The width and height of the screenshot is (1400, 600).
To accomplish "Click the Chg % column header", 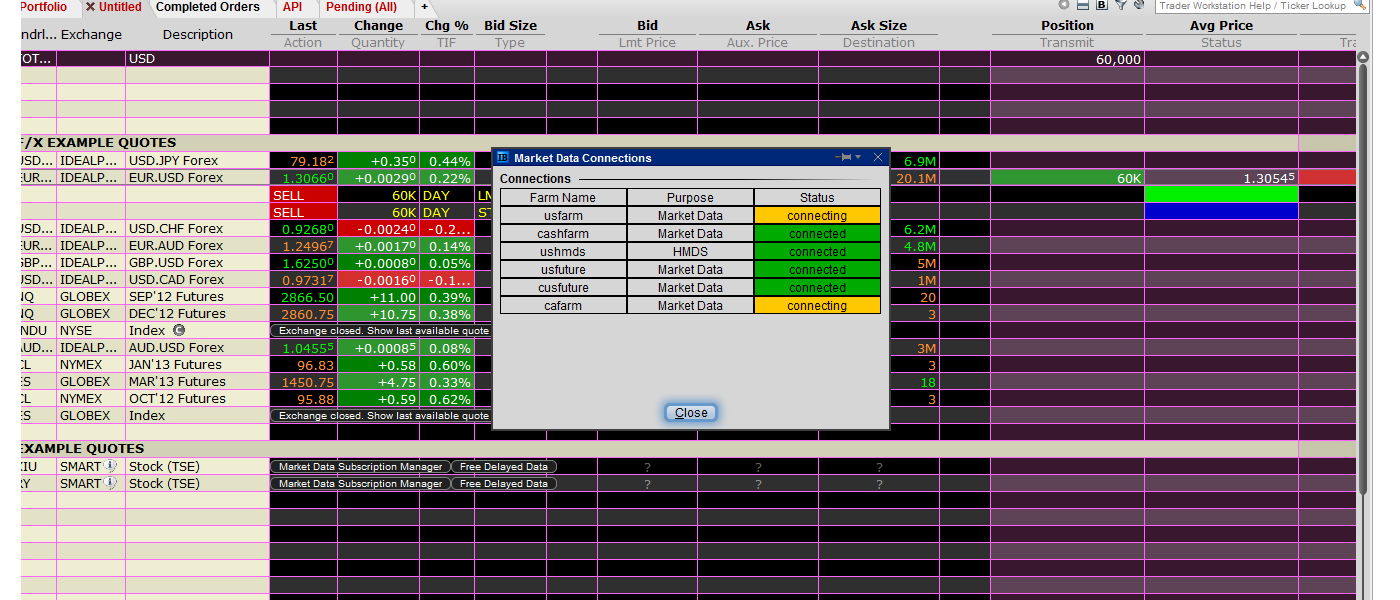I will [446, 26].
